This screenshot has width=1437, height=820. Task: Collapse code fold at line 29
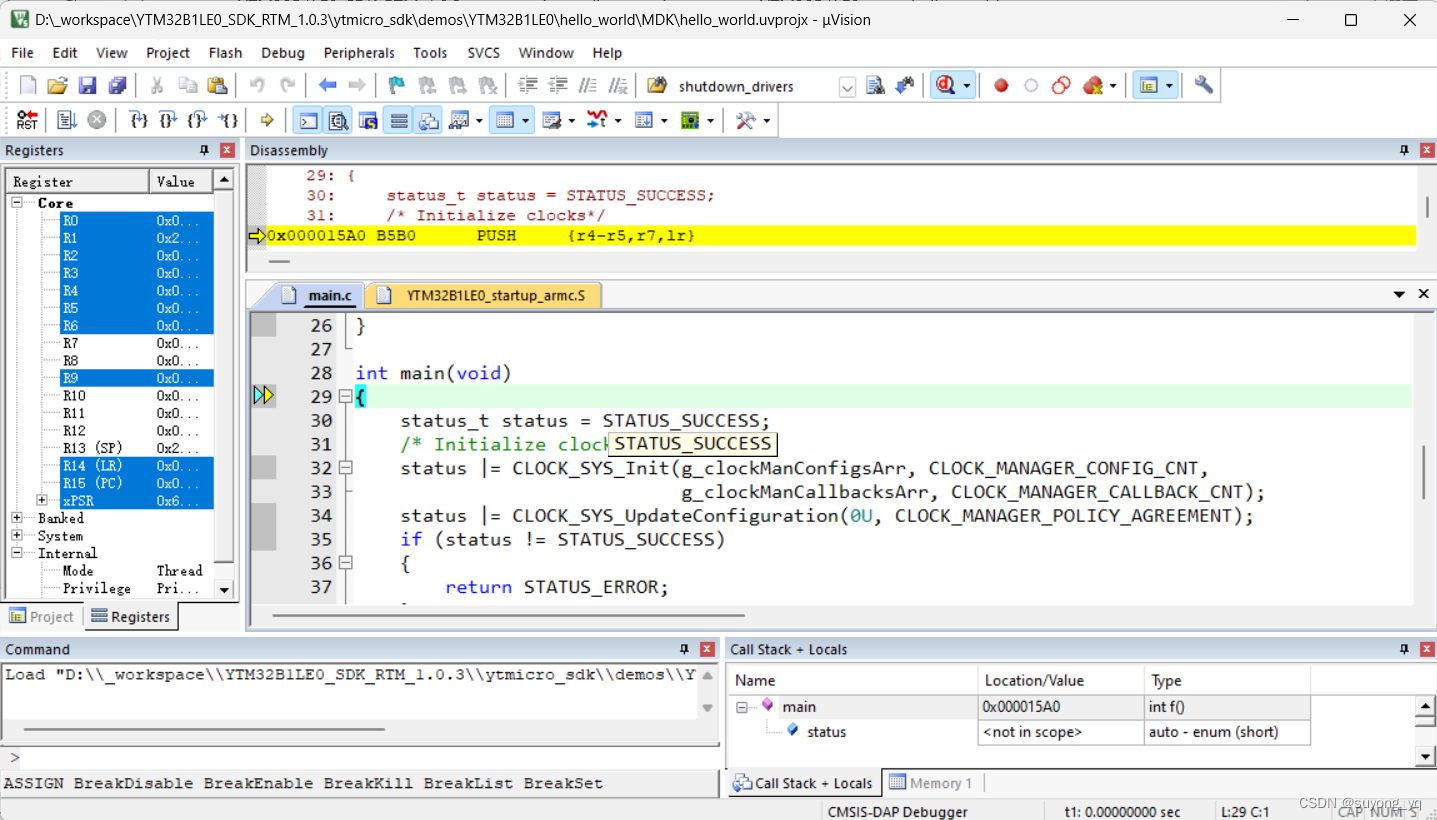click(346, 397)
